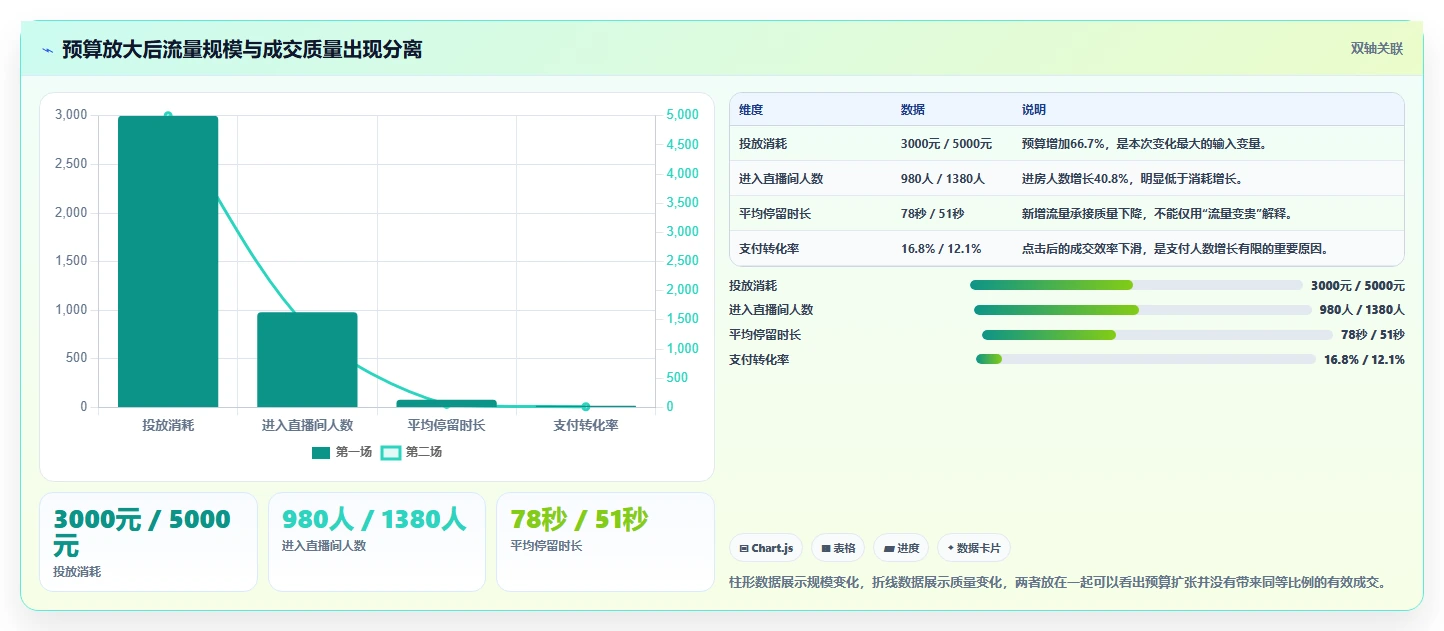Click the 平均停留时长 progress bar

tap(1157, 335)
